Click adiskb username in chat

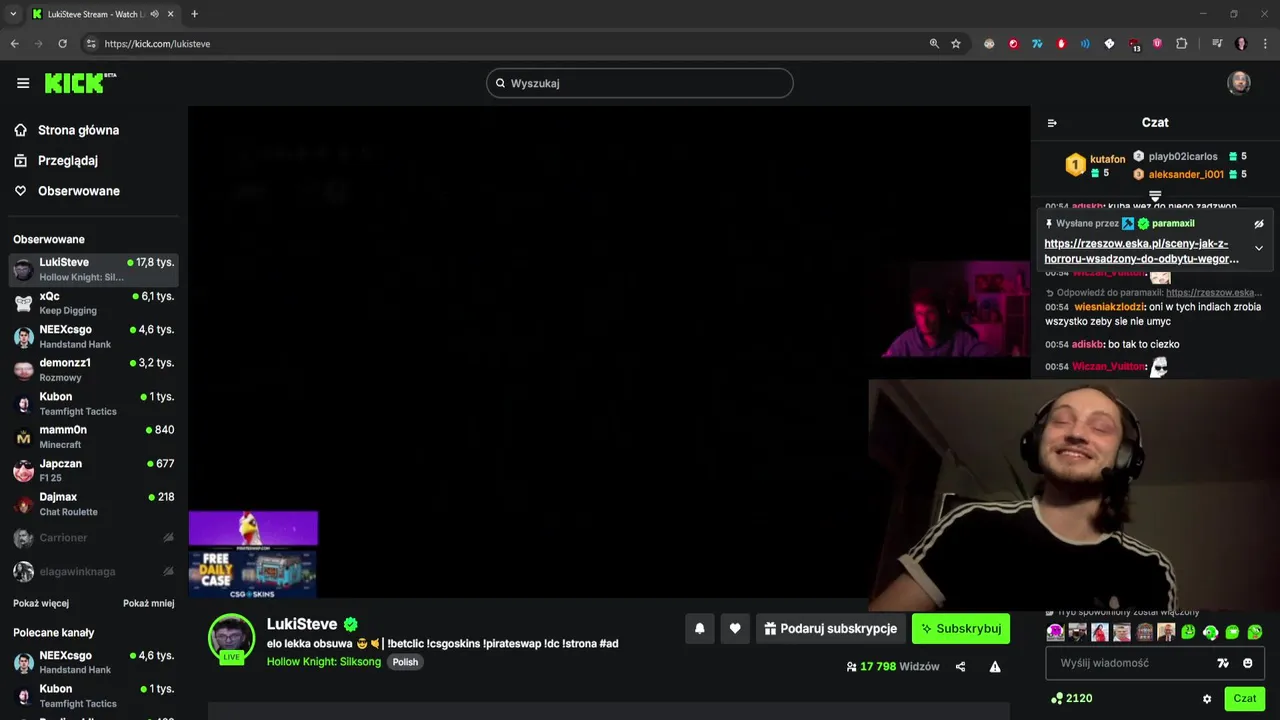(x=1087, y=344)
